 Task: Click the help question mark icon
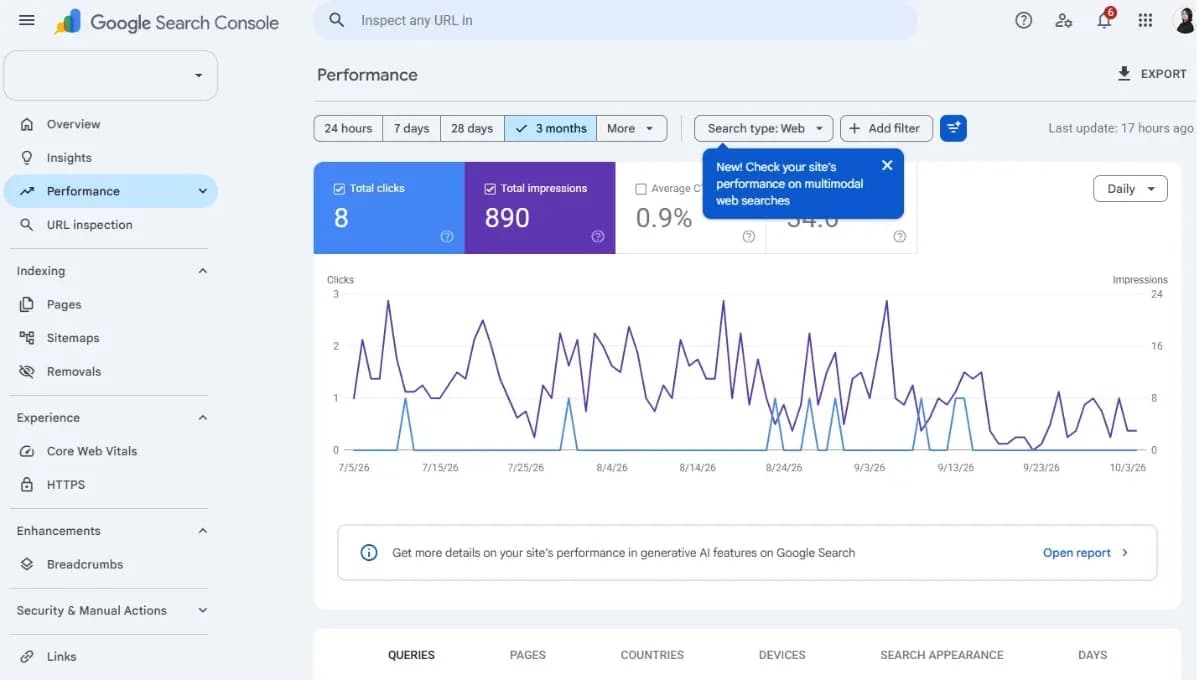(x=1023, y=20)
